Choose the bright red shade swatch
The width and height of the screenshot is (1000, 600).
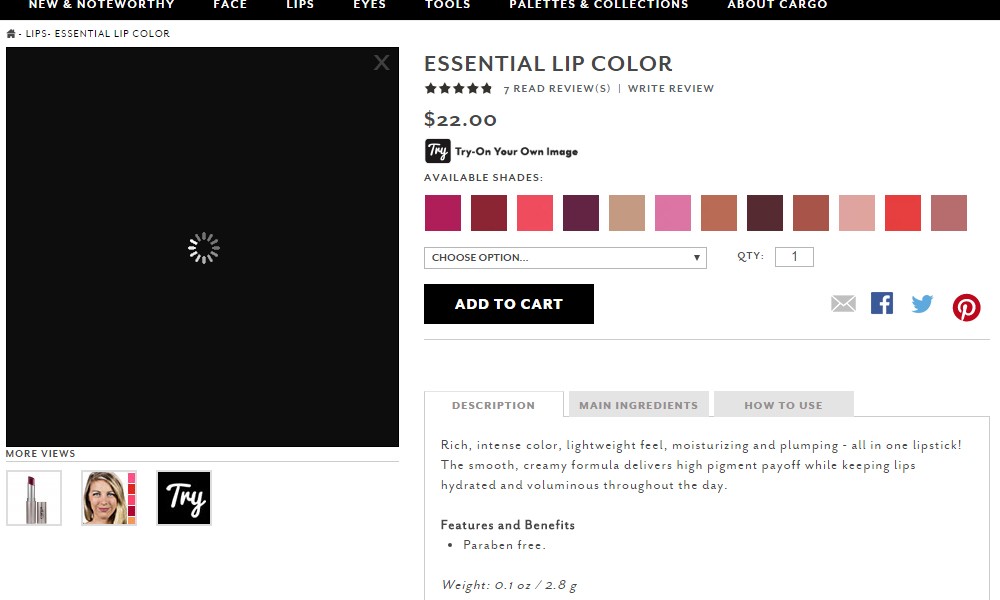pyautogui.click(x=903, y=213)
